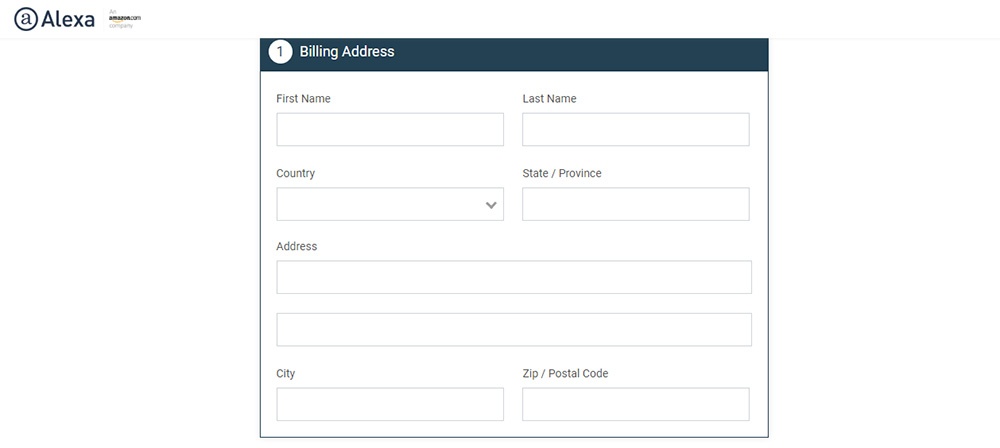Click the City label text
Image resolution: width=1000 pixels, height=448 pixels.
pyautogui.click(x=285, y=373)
